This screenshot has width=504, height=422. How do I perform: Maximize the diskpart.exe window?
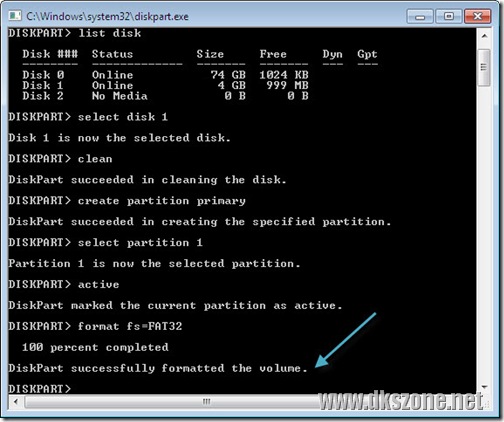[449, 16]
